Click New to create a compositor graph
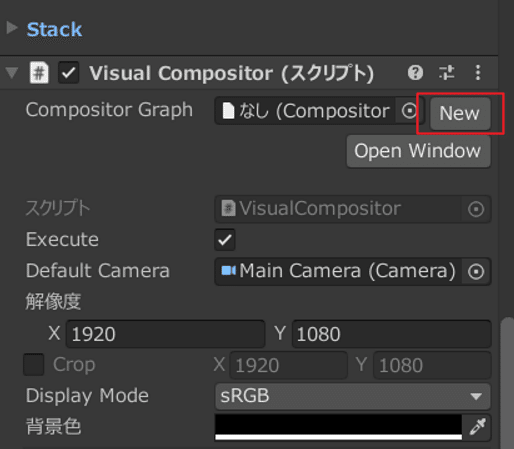 [460, 113]
